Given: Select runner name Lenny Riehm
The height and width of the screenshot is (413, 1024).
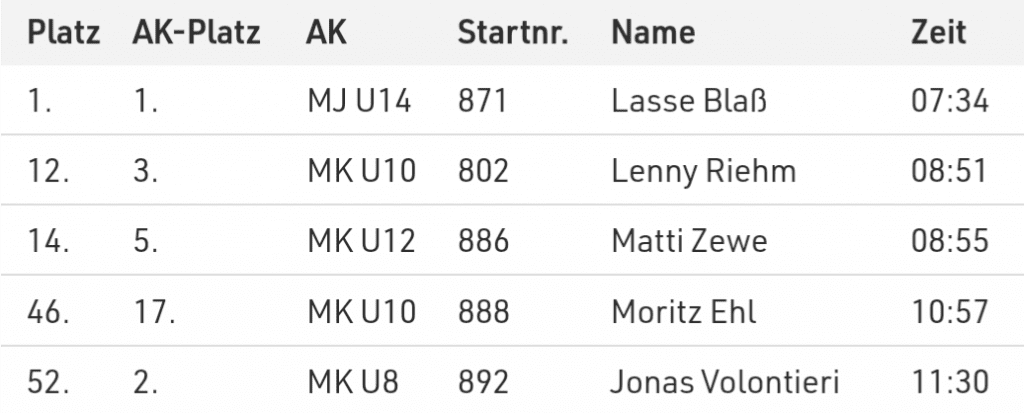Looking at the screenshot, I should point(704,172).
